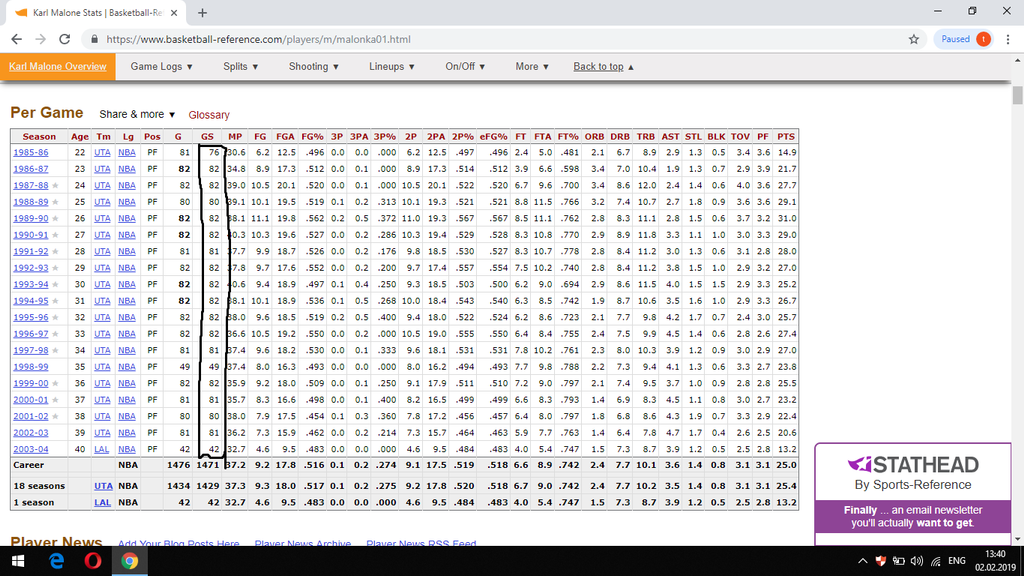Image resolution: width=1024 pixels, height=576 pixels.
Task: Click the network wifi tray icon
Action: tap(936, 561)
